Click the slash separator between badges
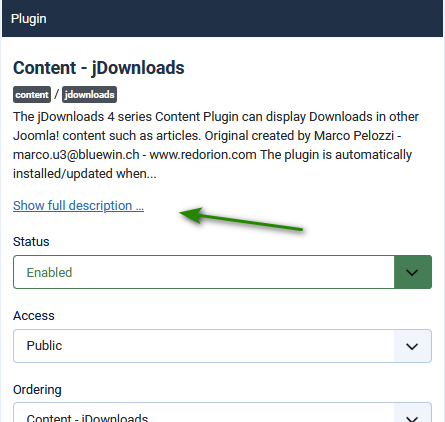This screenshot has width=445, height=422. tap(56, 95)
